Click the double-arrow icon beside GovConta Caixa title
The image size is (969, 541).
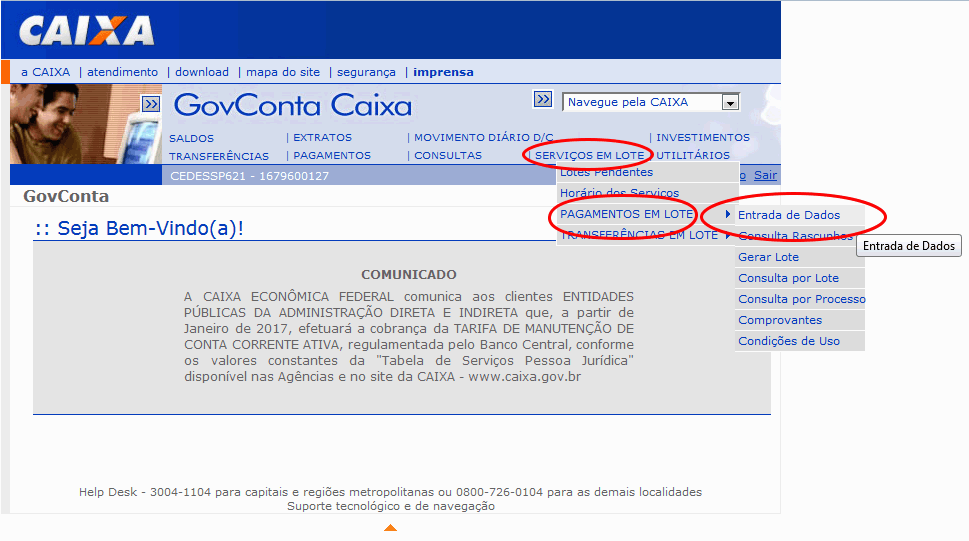tap(151, 104)
